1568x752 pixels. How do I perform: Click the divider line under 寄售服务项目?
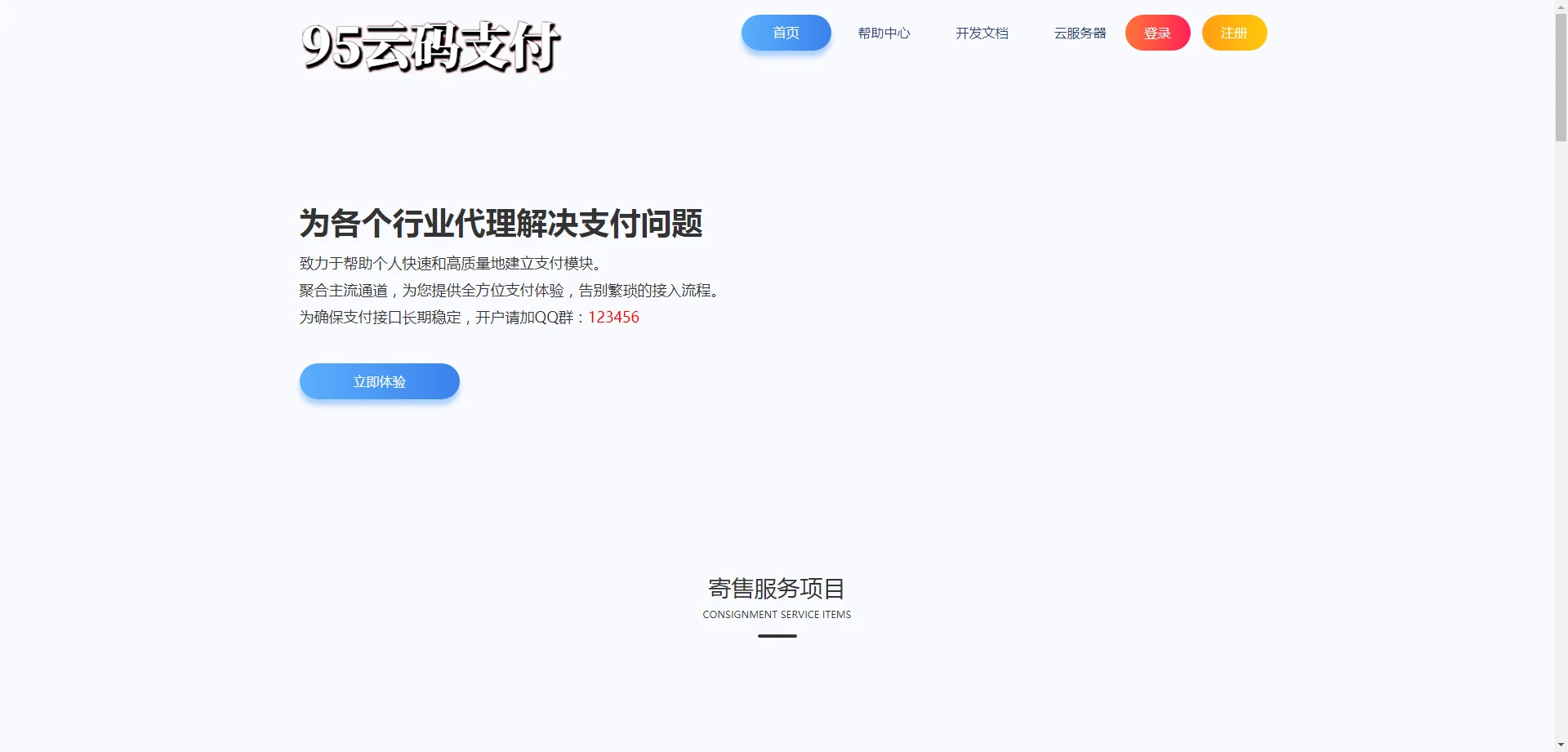pyautogui.click(x=776, y=636)
